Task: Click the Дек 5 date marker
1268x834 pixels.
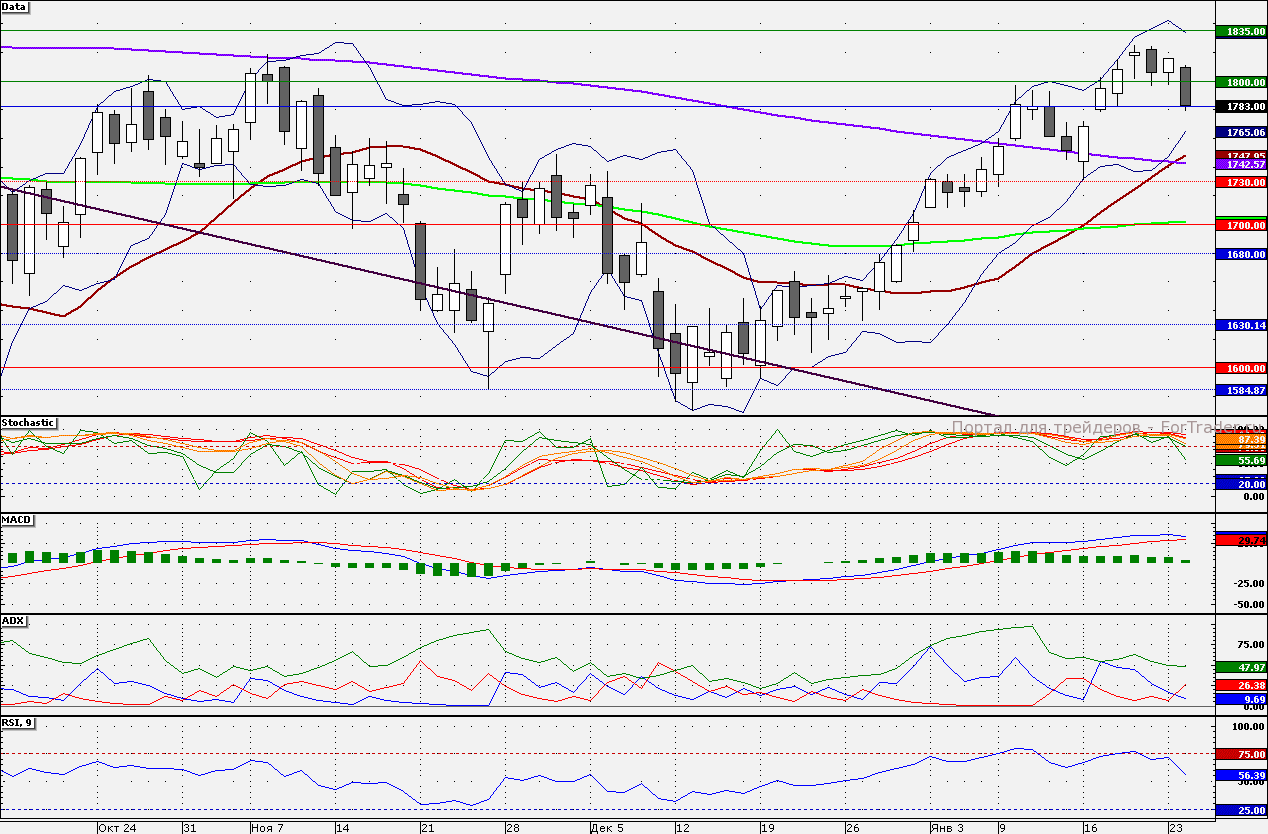Action: [607, 828]
